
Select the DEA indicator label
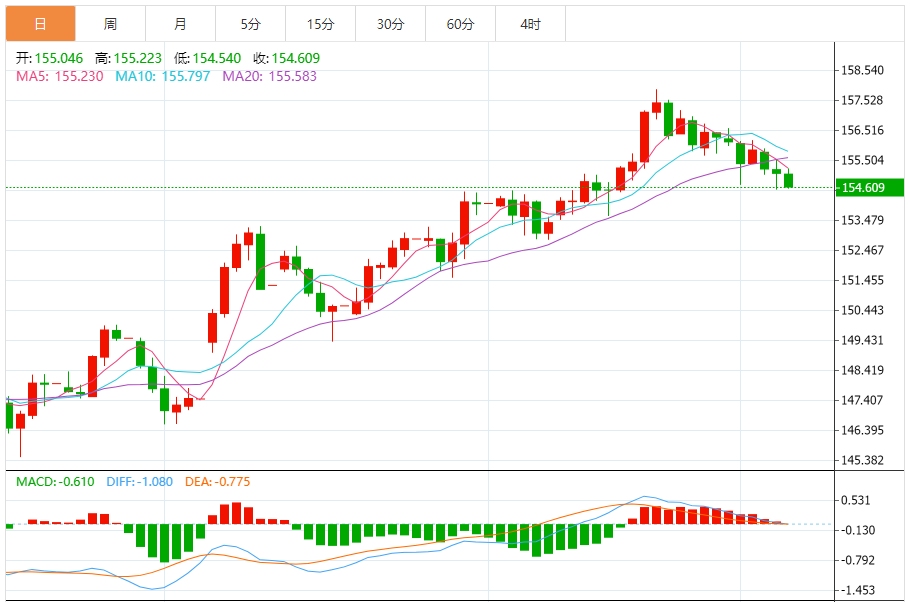click(x=217, y=482)
